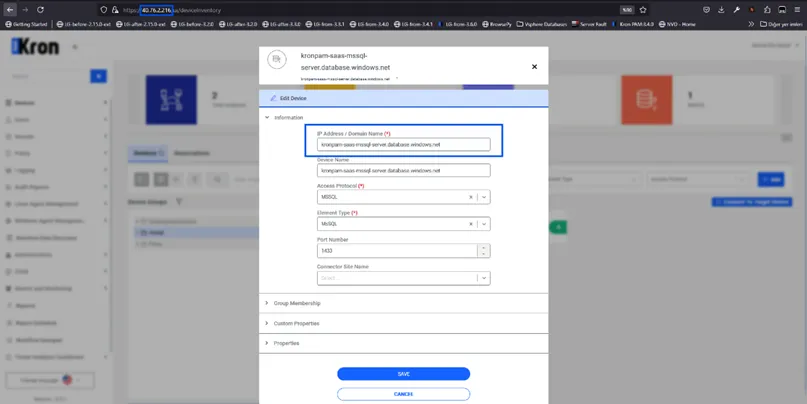The width and height of the screenshot is (807, 404).
Task: Clear the MSSQL Access Protocol selection
Action: pyautogui.click(x=470, y=197)
